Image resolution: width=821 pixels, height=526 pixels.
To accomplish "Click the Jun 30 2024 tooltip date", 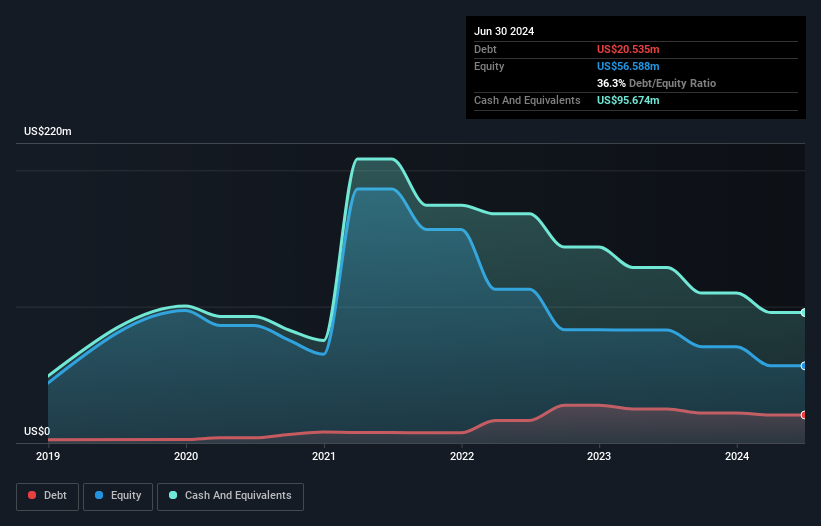I will click(504, 31).
